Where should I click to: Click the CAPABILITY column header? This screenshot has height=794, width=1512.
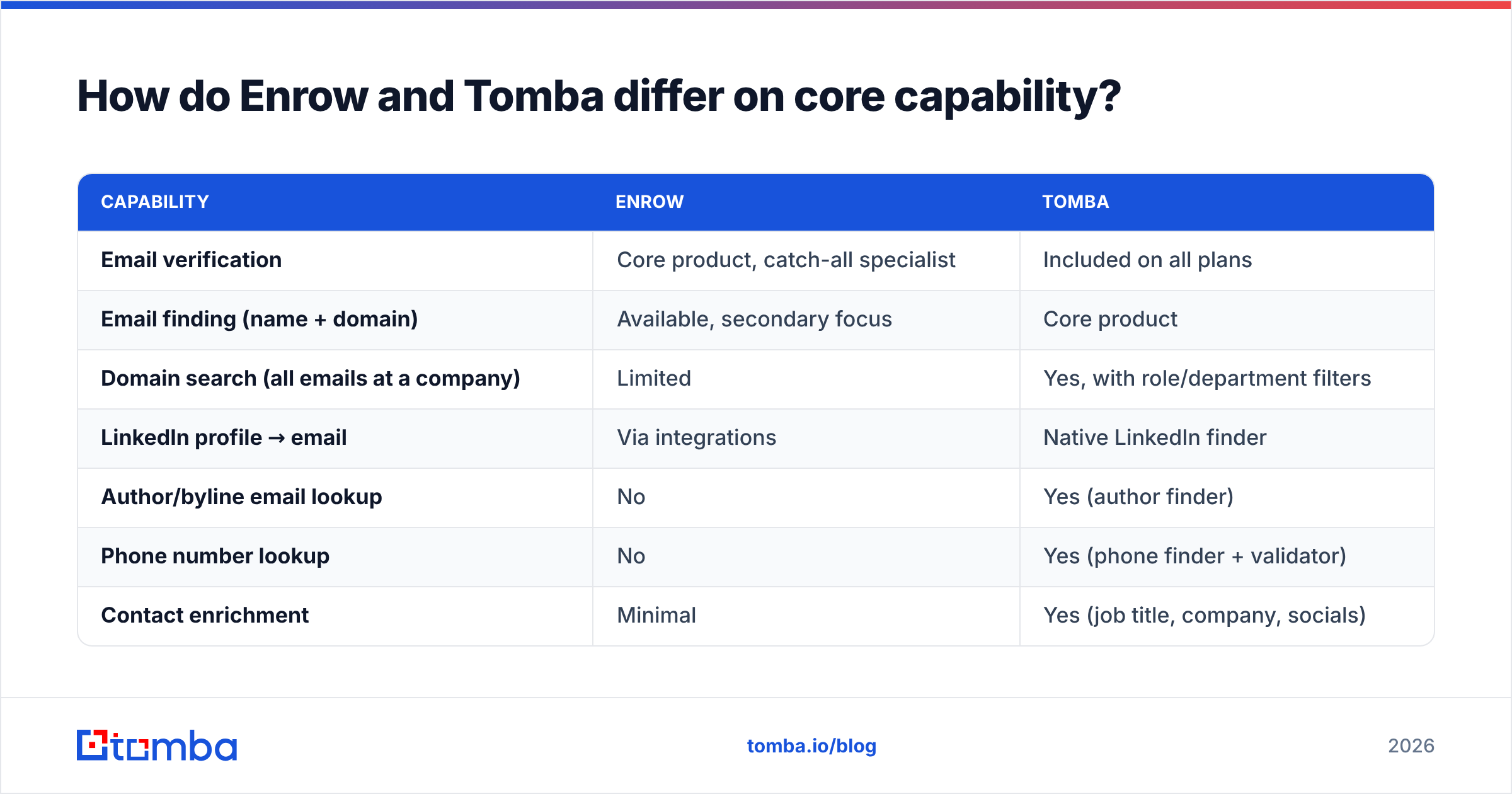(155, 202)
